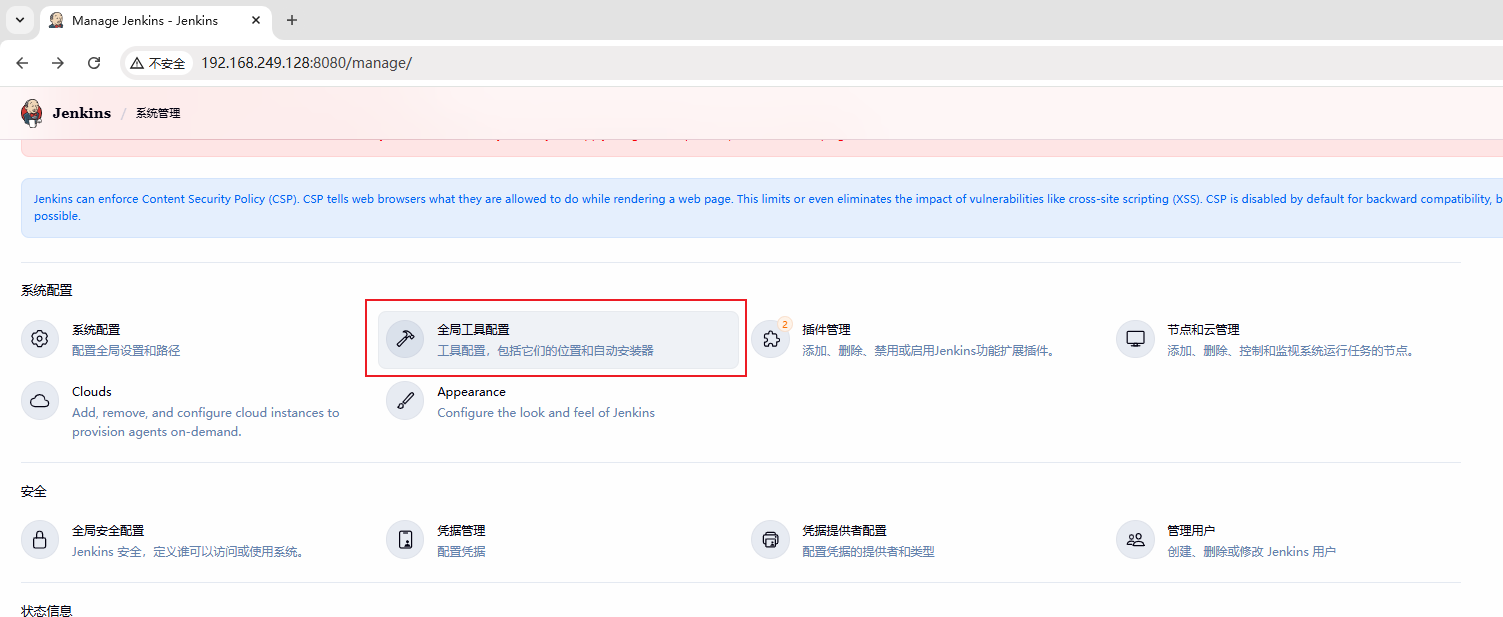Click 'Configure the look and feel of Jenkins'
1503x617 pixels.
click(x=546, y=412)
